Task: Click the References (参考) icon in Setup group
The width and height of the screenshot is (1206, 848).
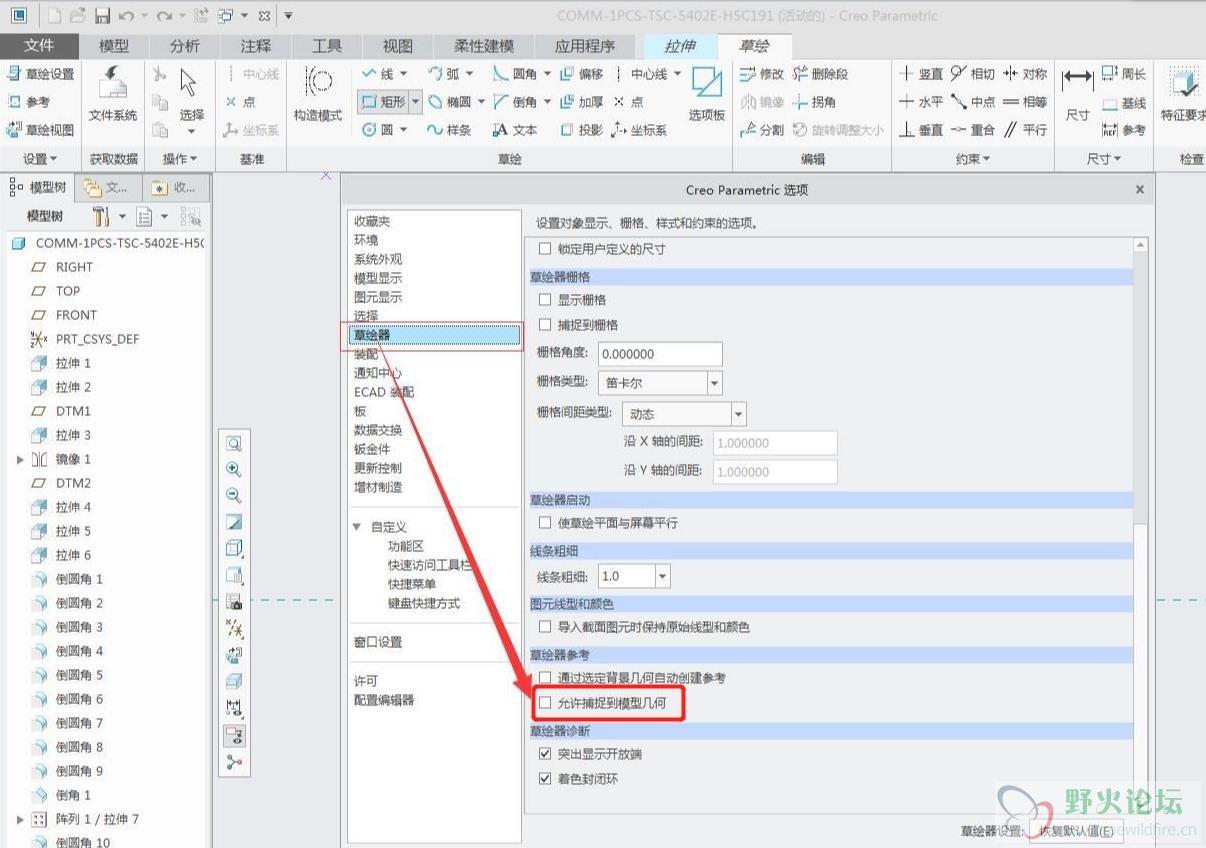Action: click(15, 102)
